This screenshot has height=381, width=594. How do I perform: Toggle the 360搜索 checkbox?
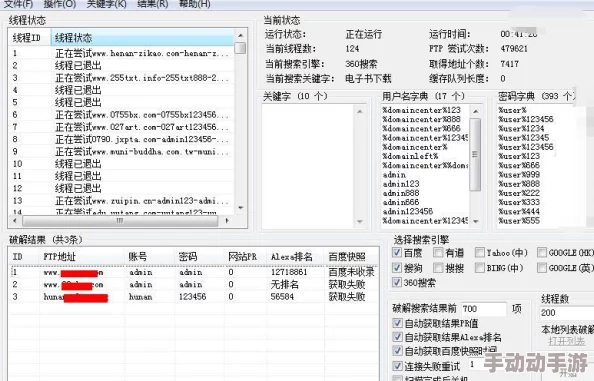397,282
